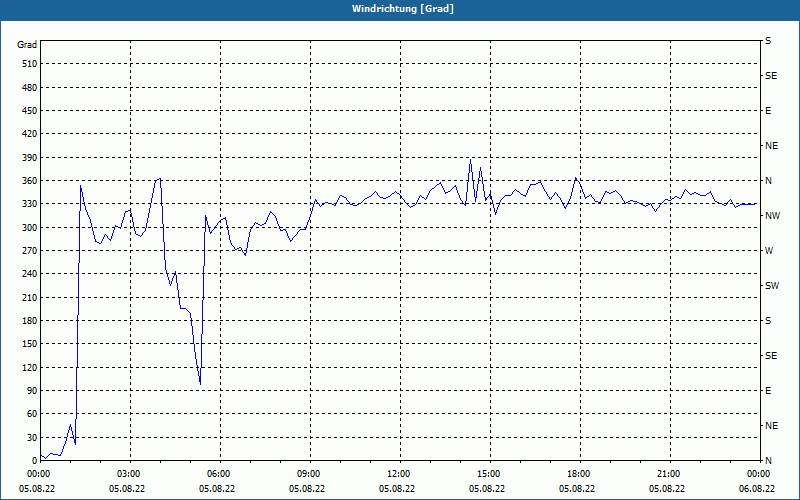Pick the 390 y-axis label
The height and width of the screenshot is (500, 800).
[x=30, y=157]
